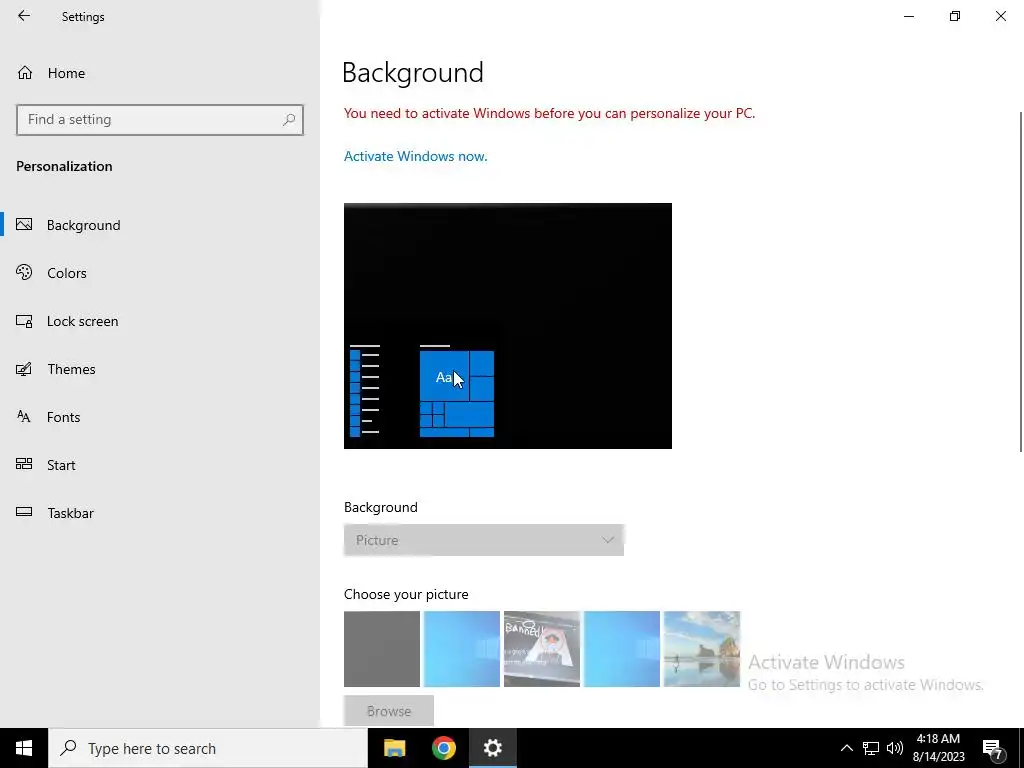The width and height of the screenshot is (1024, 768).
Task: Click the Themes brush icon in sidebar
Action: pos(24,369)
